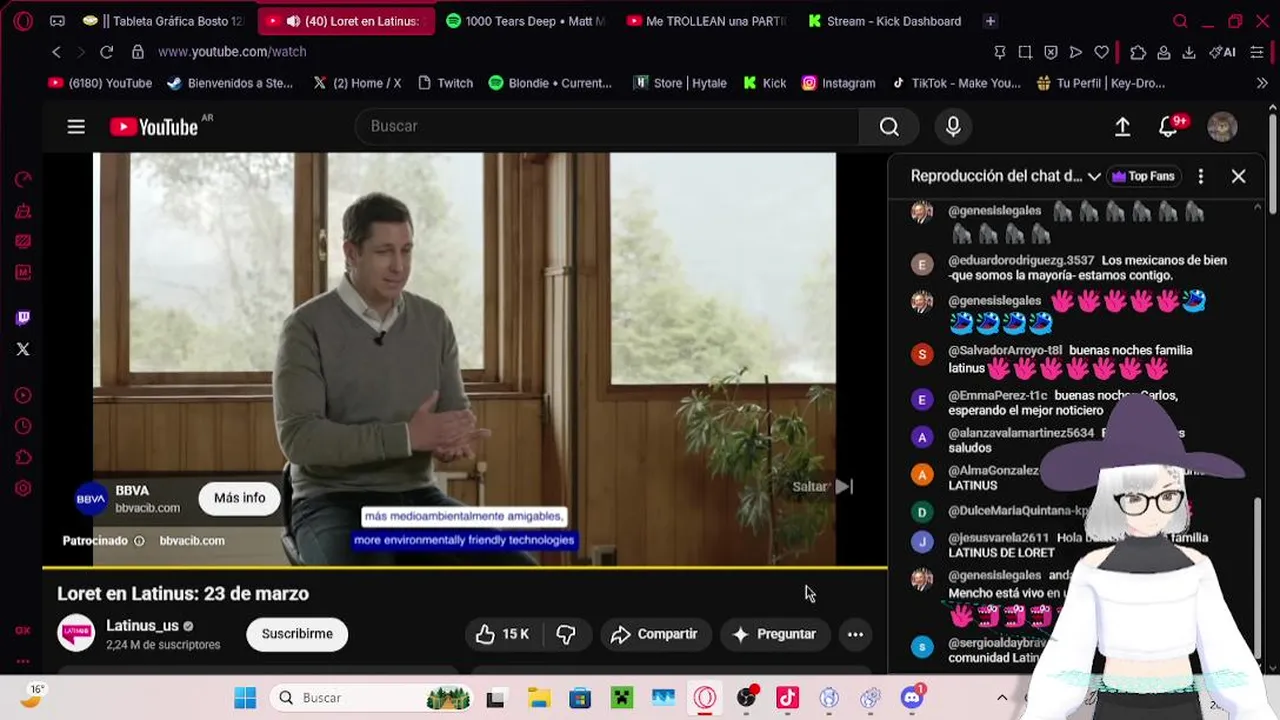Open the browser extensions puzzle icon
The height and width of the screenshot is (720, 1280).
pos(1138,52)
